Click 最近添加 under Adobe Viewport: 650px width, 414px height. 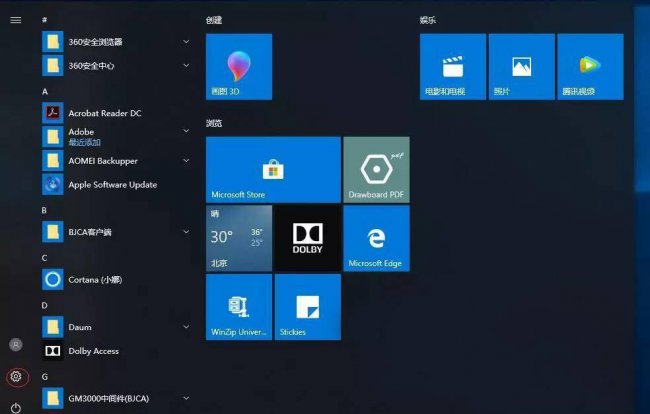click(x=85, y=142)
